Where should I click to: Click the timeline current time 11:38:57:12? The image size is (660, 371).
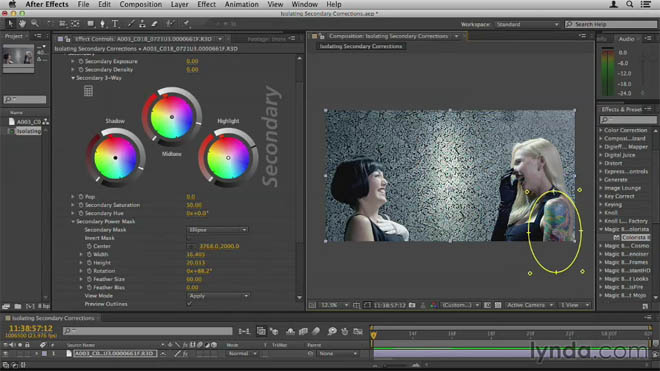(31, 328)
